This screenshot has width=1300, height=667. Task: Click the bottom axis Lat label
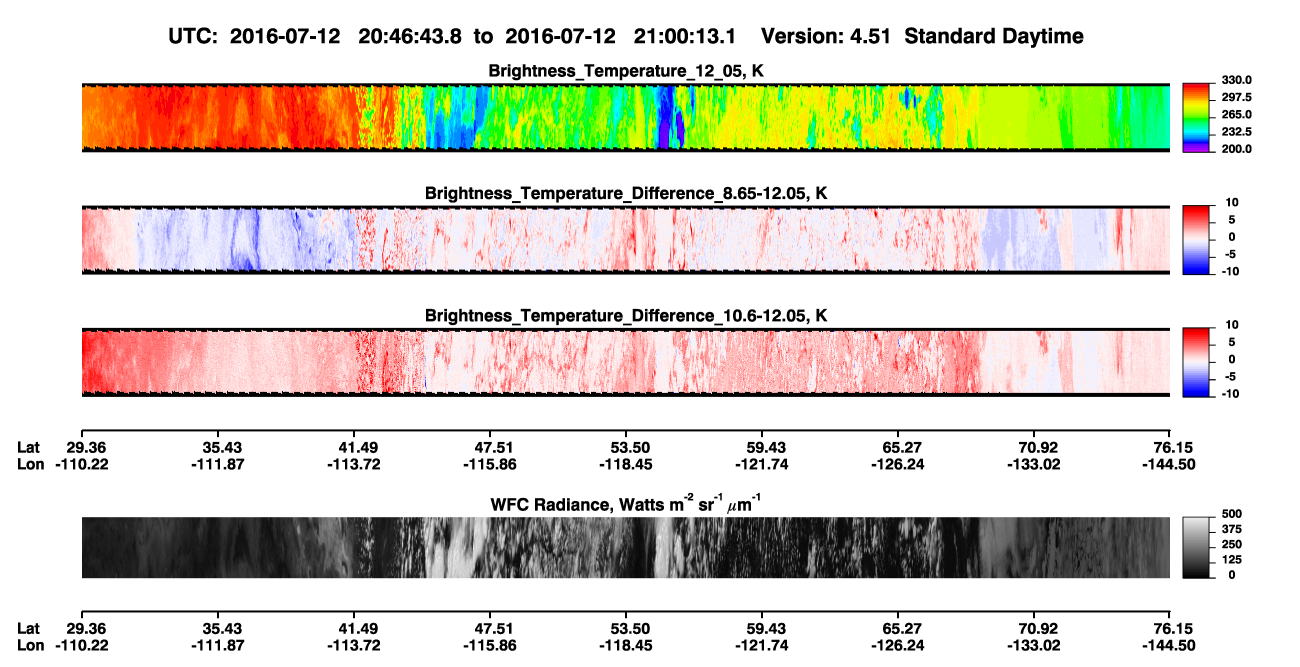[28, 630]
